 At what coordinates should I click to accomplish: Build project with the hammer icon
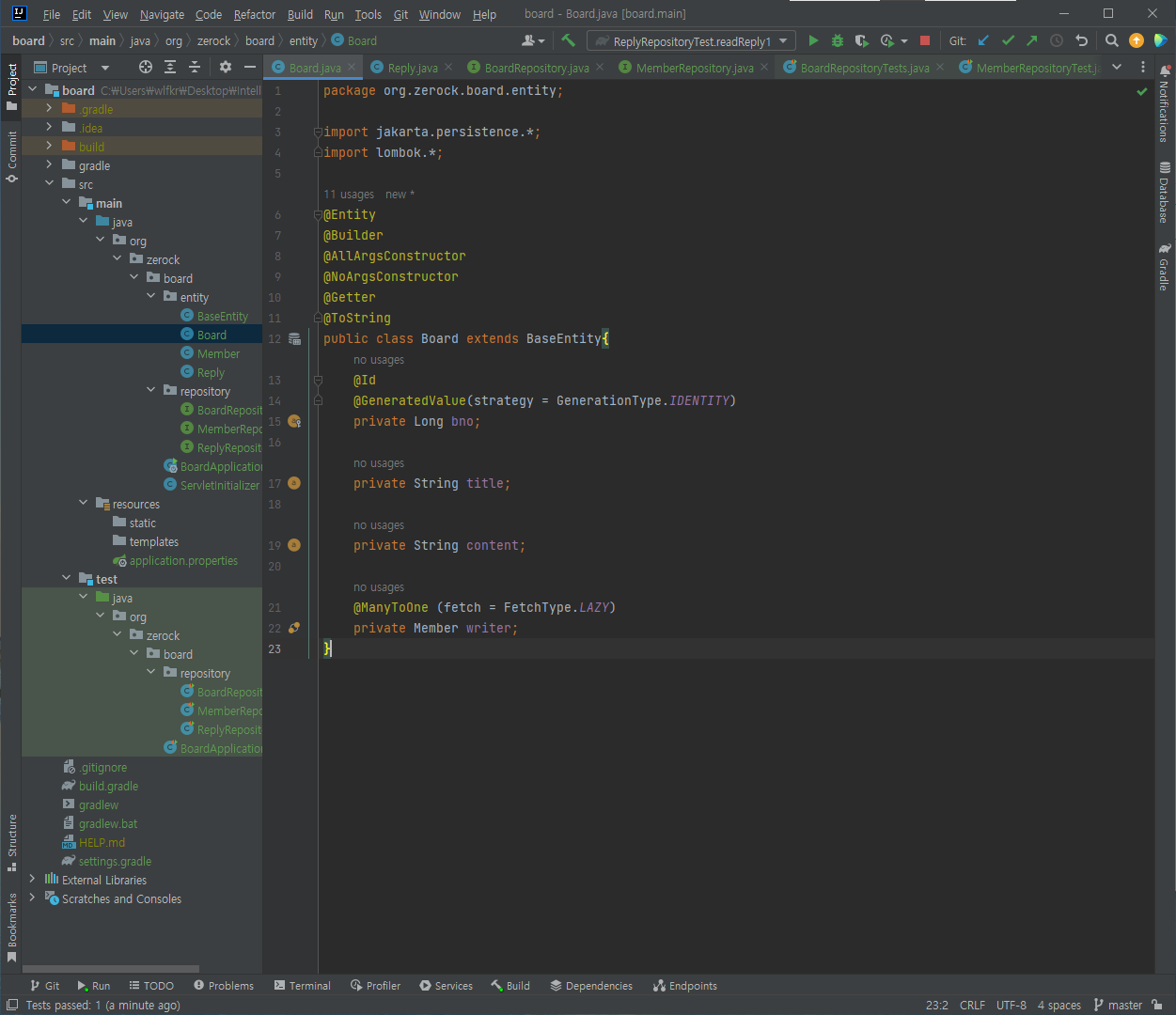click(x=568, y=40)
